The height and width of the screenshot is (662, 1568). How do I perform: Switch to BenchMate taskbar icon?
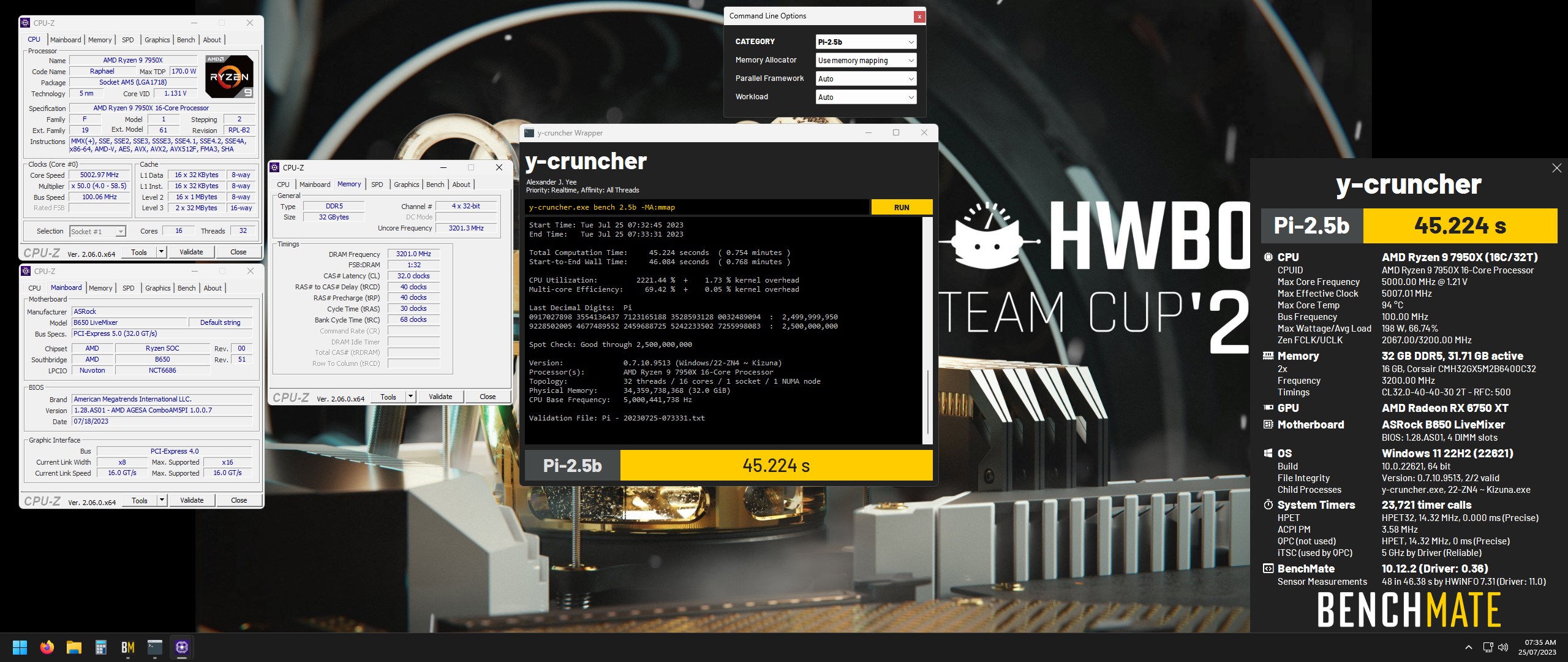point(128,647)
